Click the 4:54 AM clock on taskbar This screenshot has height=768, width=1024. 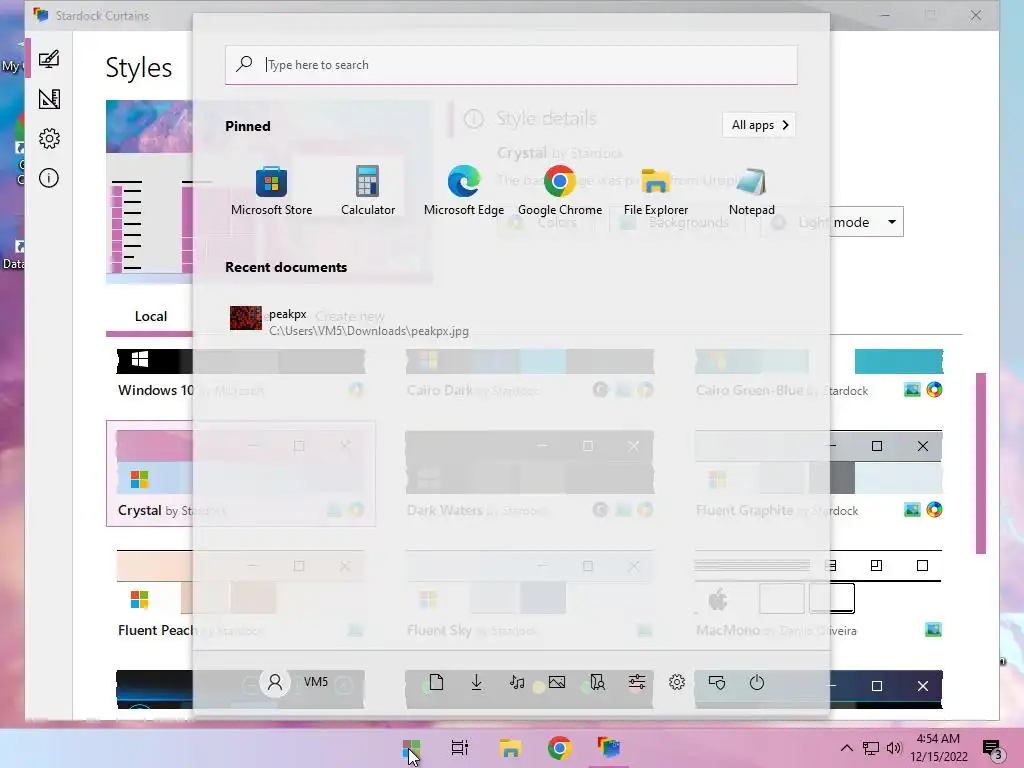click(x=938, y=748)
